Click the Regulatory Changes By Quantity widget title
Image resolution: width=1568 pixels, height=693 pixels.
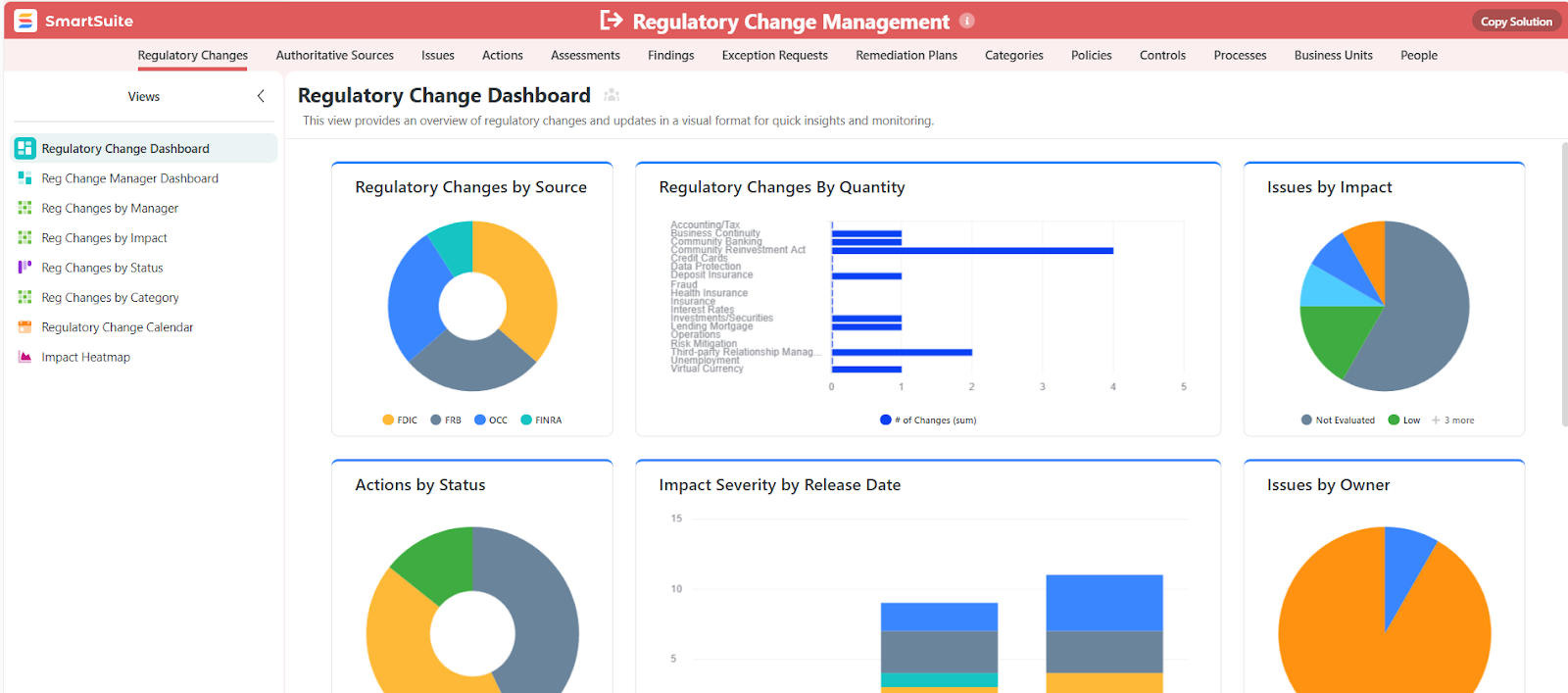782,187
